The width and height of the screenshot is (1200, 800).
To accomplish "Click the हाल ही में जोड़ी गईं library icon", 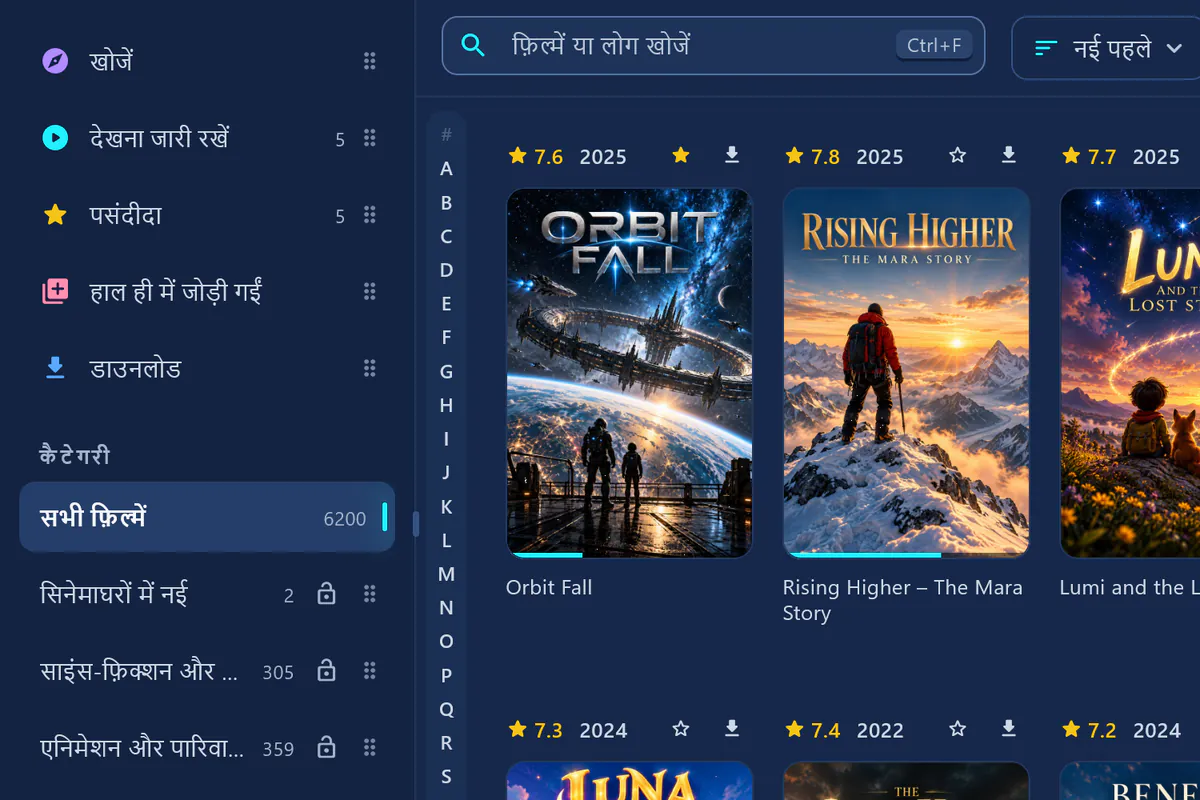I will tap(55, 292).
